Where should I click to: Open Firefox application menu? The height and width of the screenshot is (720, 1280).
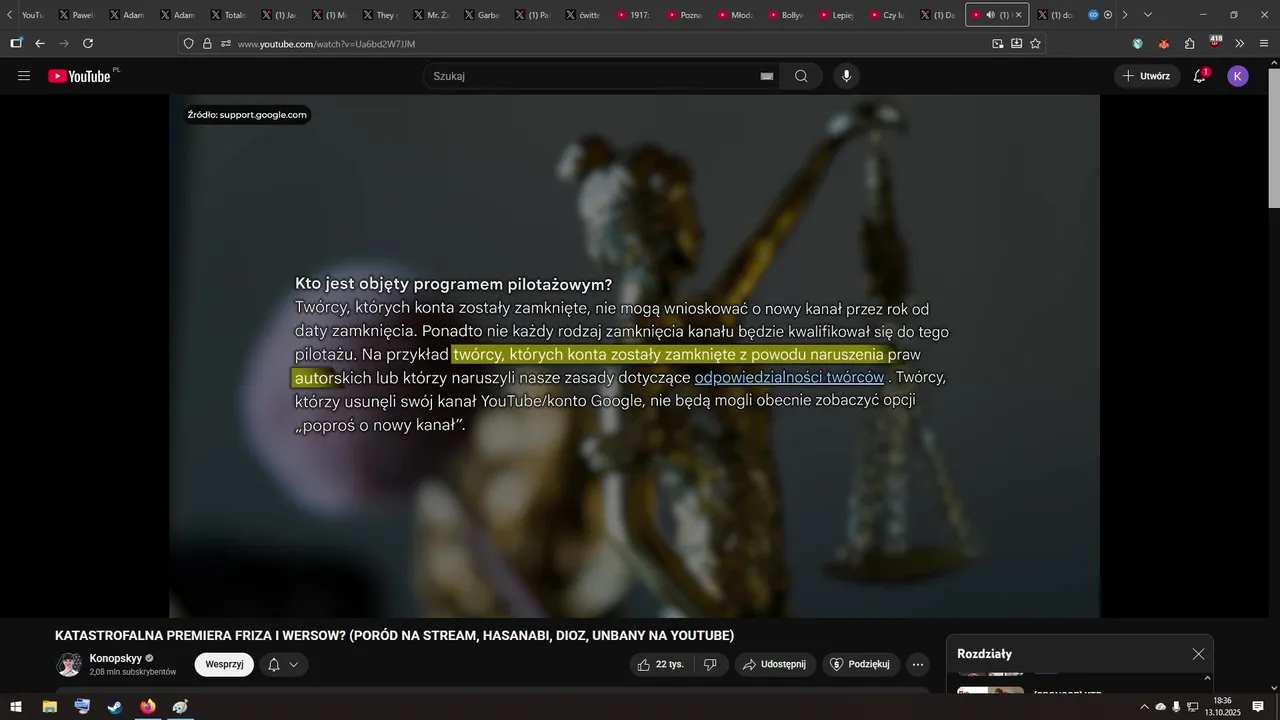point(1265,44)
